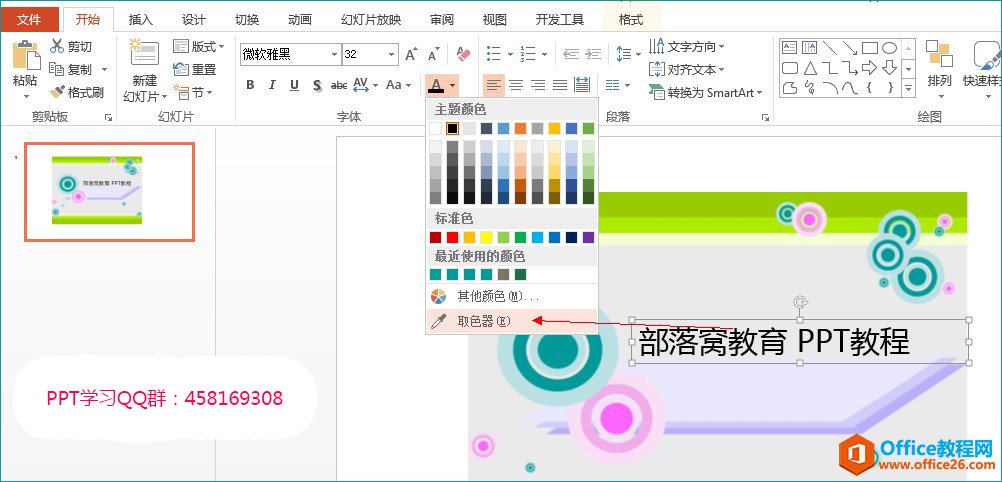Select the oval shape in shapes gallery

point(888,47)
